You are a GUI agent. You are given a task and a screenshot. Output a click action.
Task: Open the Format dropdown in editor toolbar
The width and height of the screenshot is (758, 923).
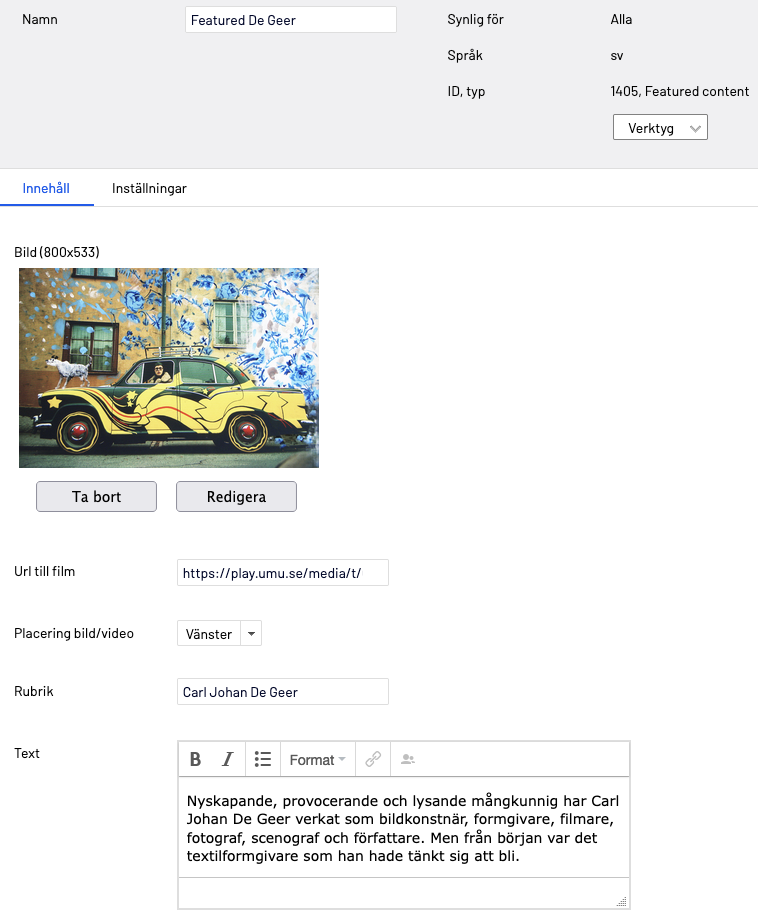(x=317, y=759)
